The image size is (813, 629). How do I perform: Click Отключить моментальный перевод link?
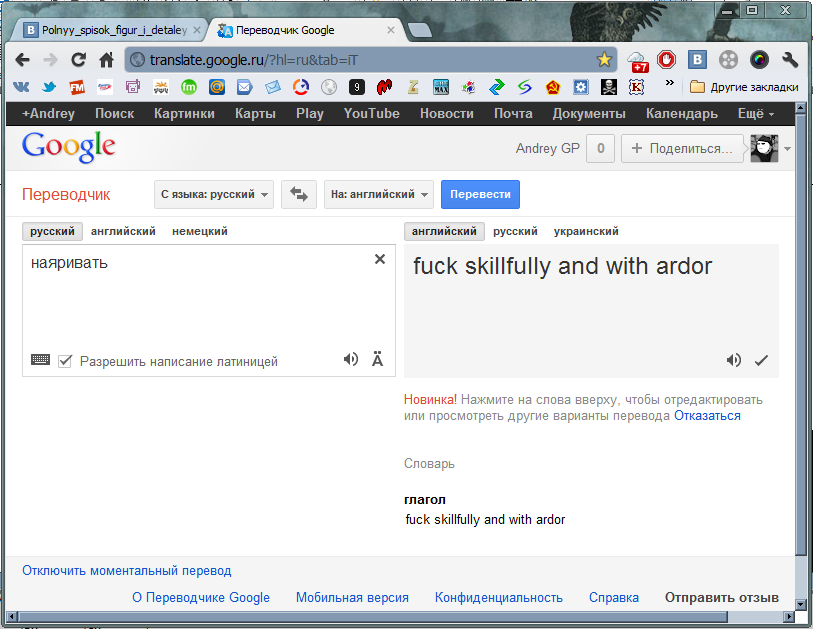127,571
